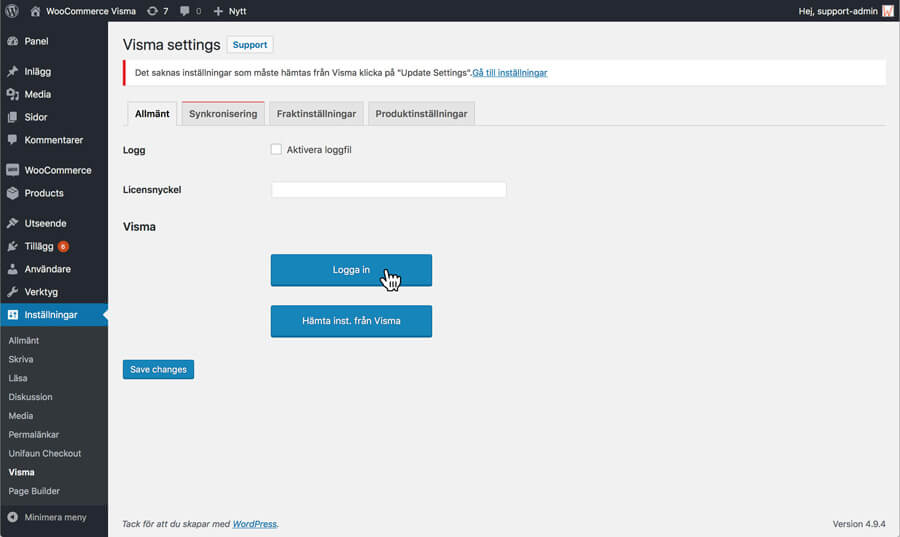Follow the Gå till inställningar link

[510, 73]
